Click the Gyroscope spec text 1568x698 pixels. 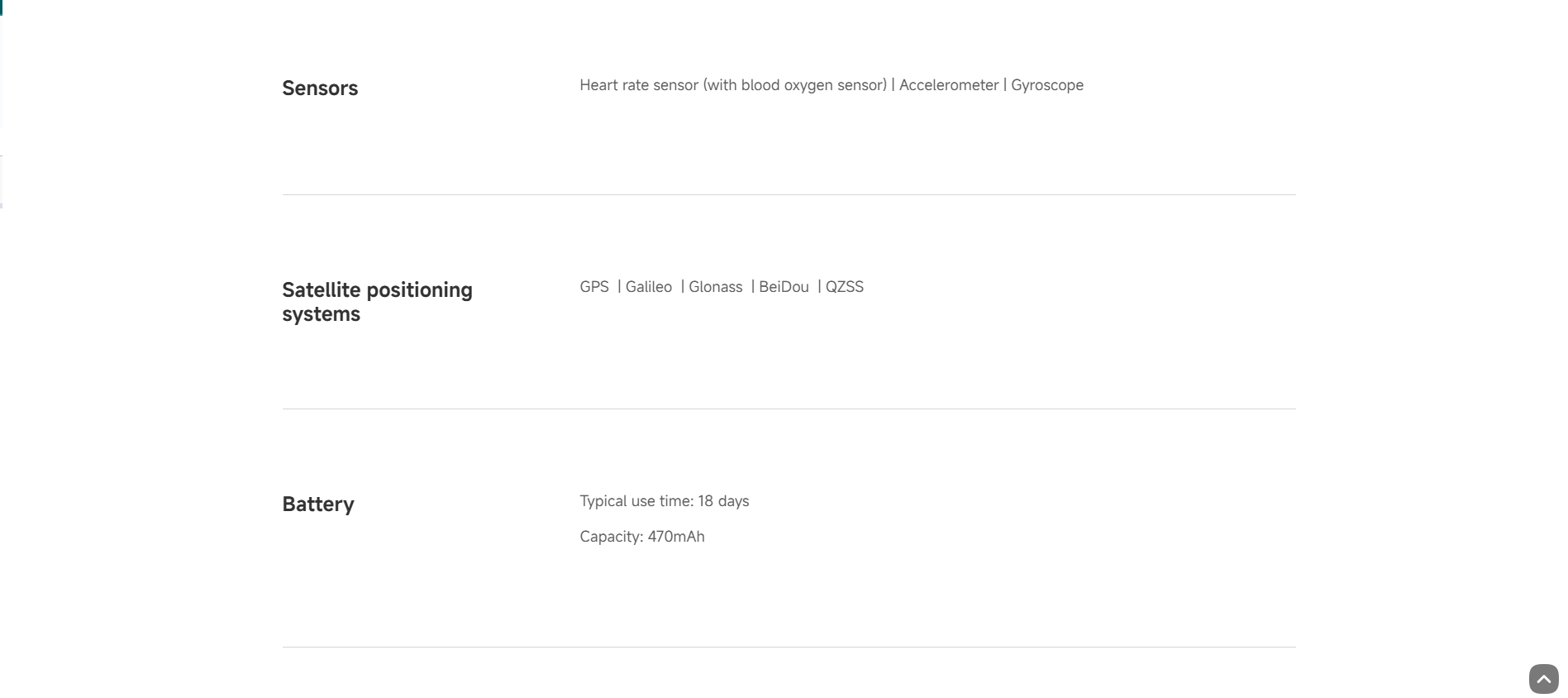tap(1047, 85)
